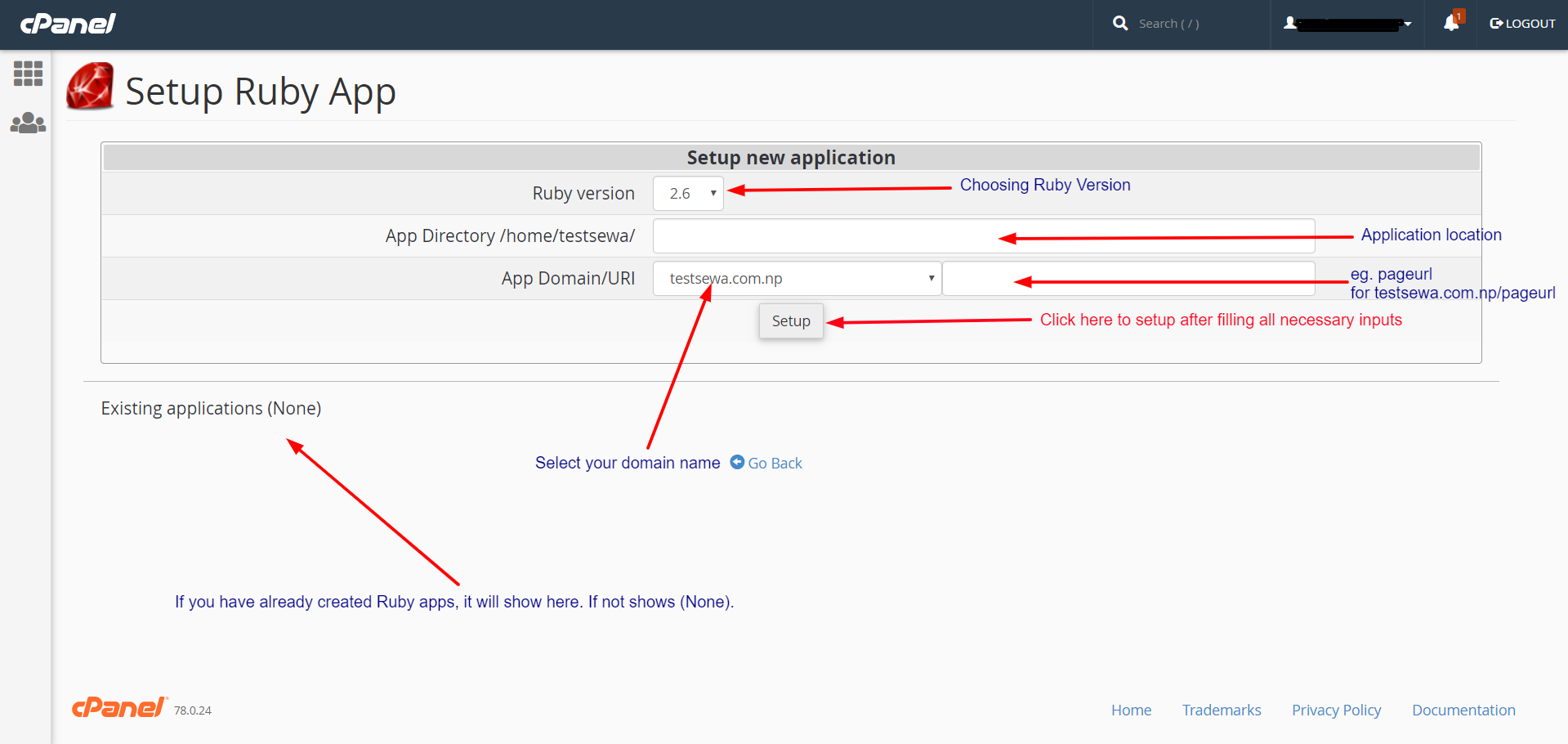Image resolution: width=1568 pixels, height=744 pixels.
Task: Click the Go Back arrow icon
Action: [x=737, y=462]
